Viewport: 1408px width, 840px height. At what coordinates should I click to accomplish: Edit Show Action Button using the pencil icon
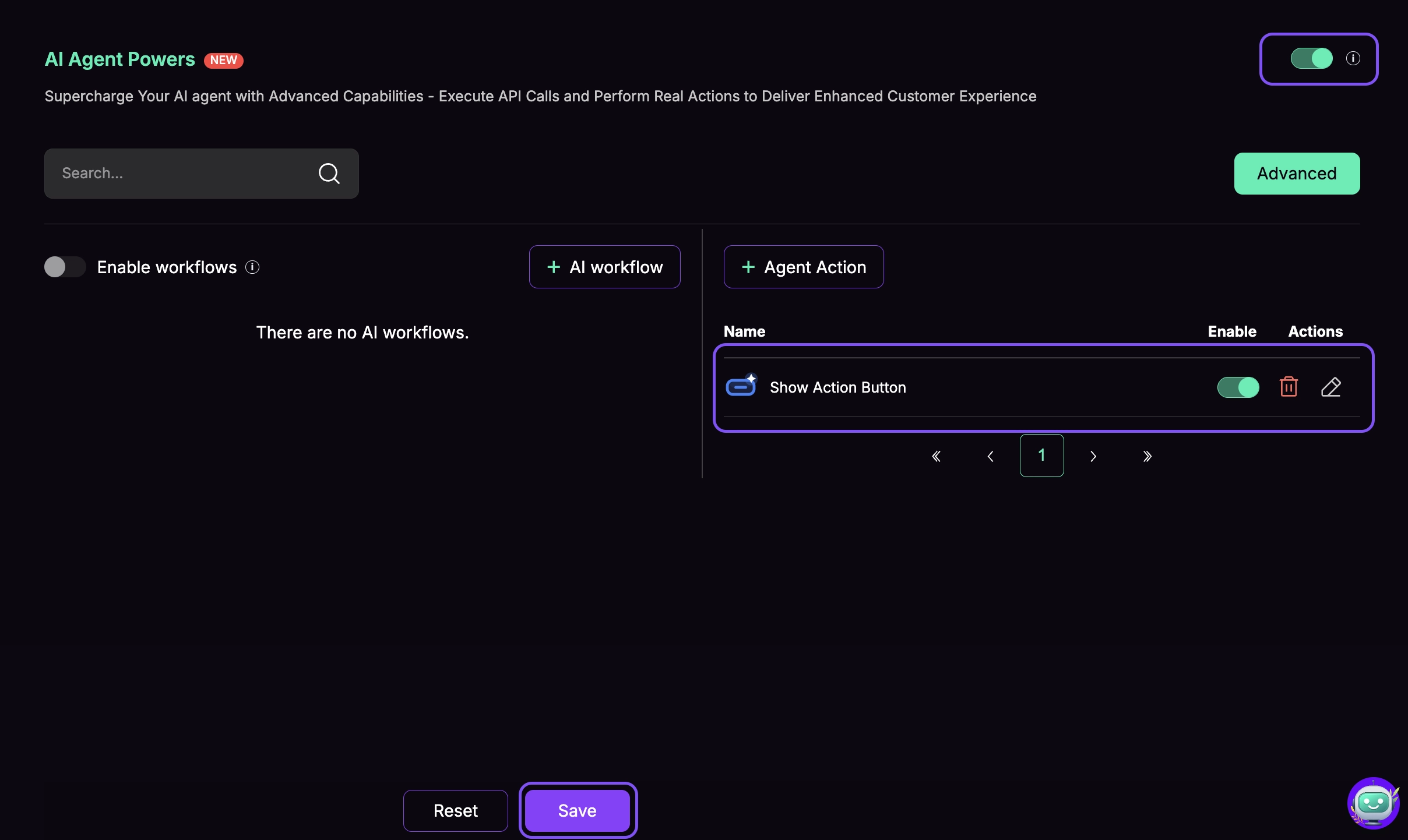[x=1332, y=387]
